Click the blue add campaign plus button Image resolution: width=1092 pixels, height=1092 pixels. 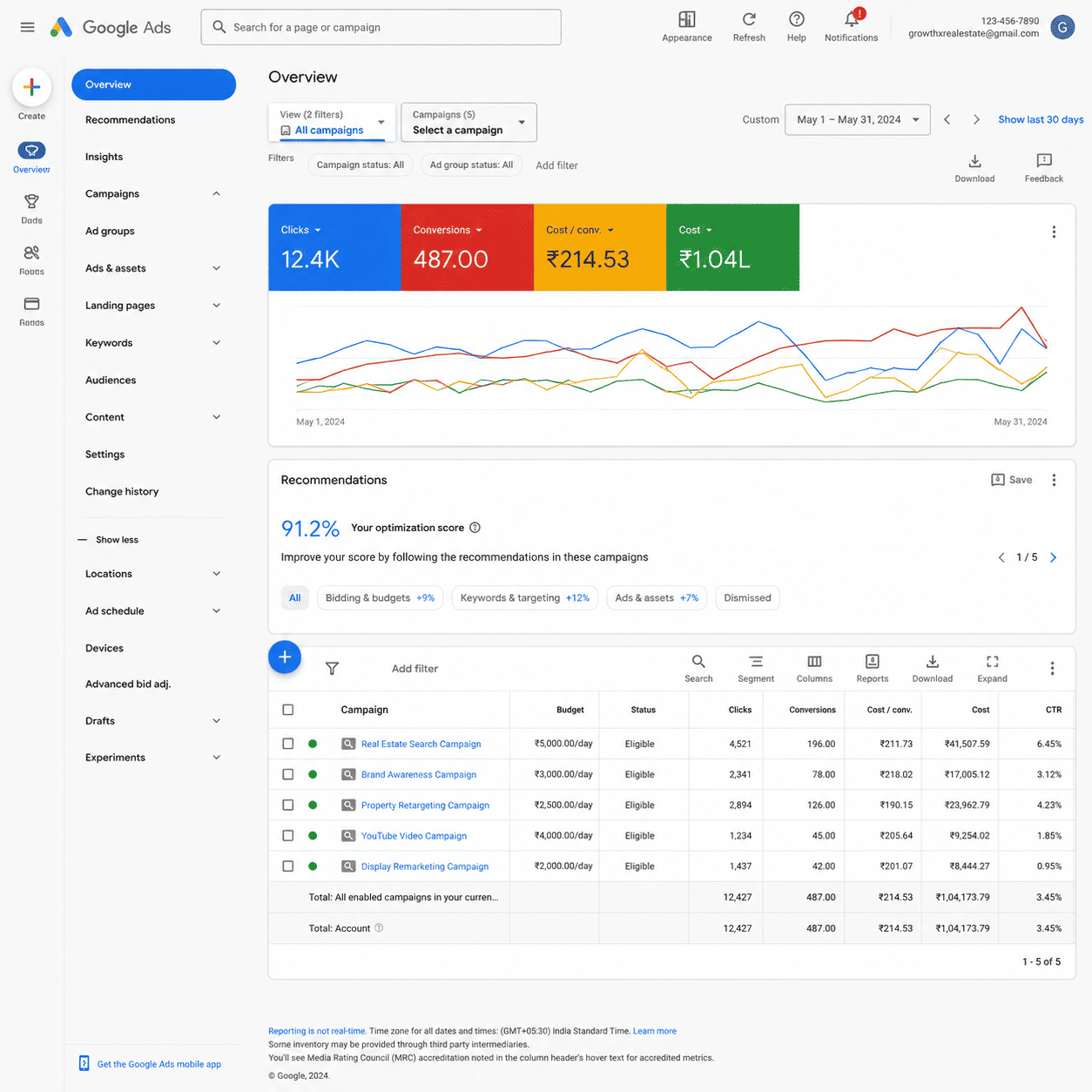(285, 657)
